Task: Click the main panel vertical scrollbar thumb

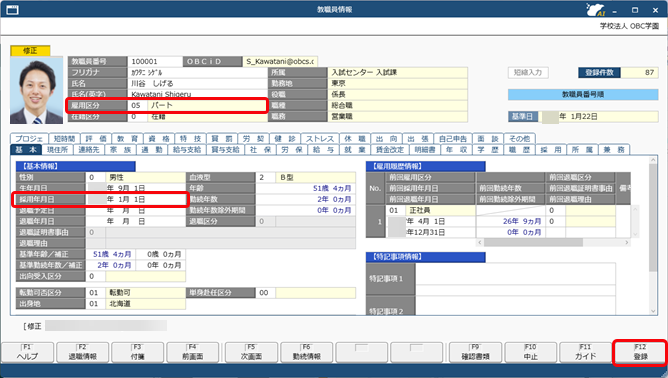Action: coord(653,219)
